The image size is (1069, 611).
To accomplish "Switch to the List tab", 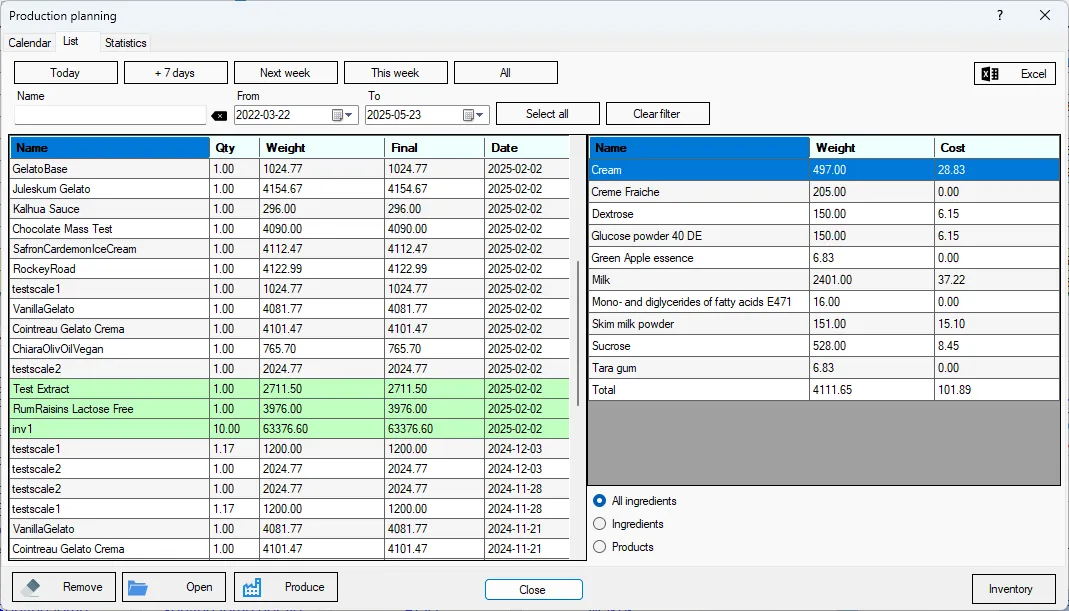I will click(x=71, y=41).
